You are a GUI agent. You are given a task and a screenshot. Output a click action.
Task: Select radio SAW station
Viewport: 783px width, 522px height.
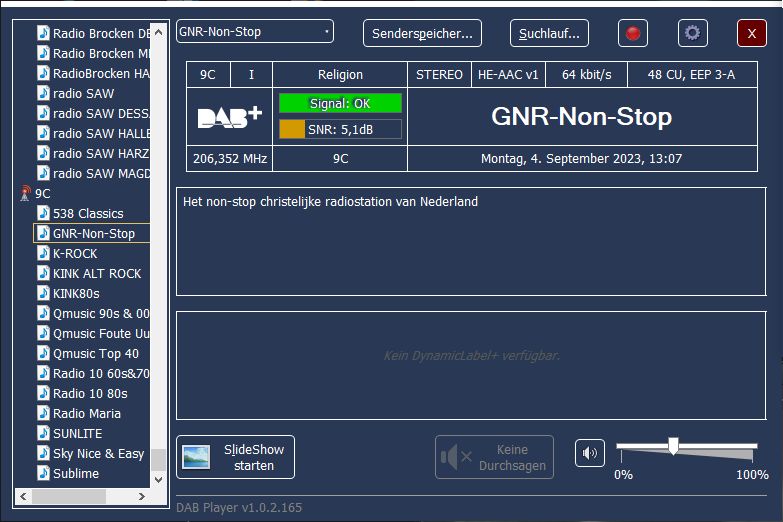click(x=83, y=93)
